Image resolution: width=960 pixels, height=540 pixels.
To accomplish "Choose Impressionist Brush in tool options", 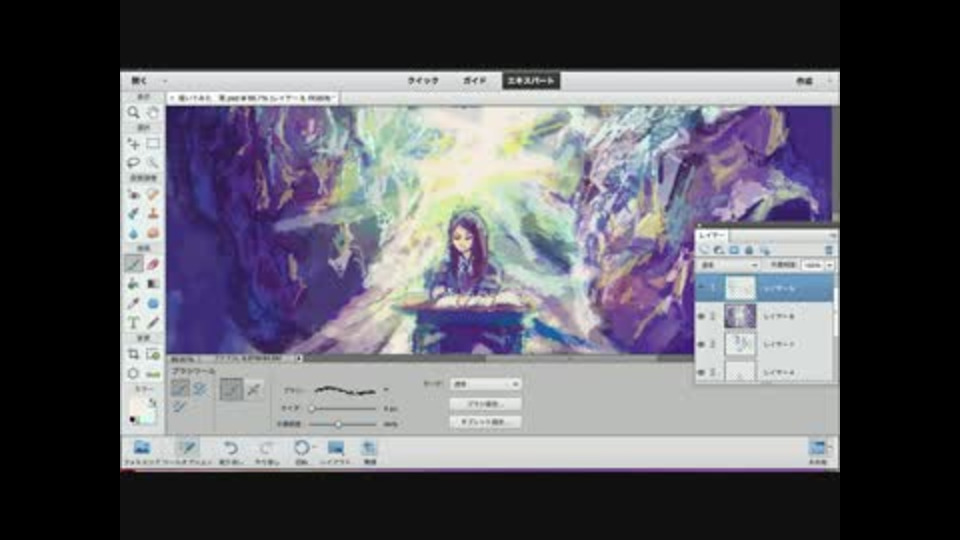I will pyautogui.click(x=200, y=388).
